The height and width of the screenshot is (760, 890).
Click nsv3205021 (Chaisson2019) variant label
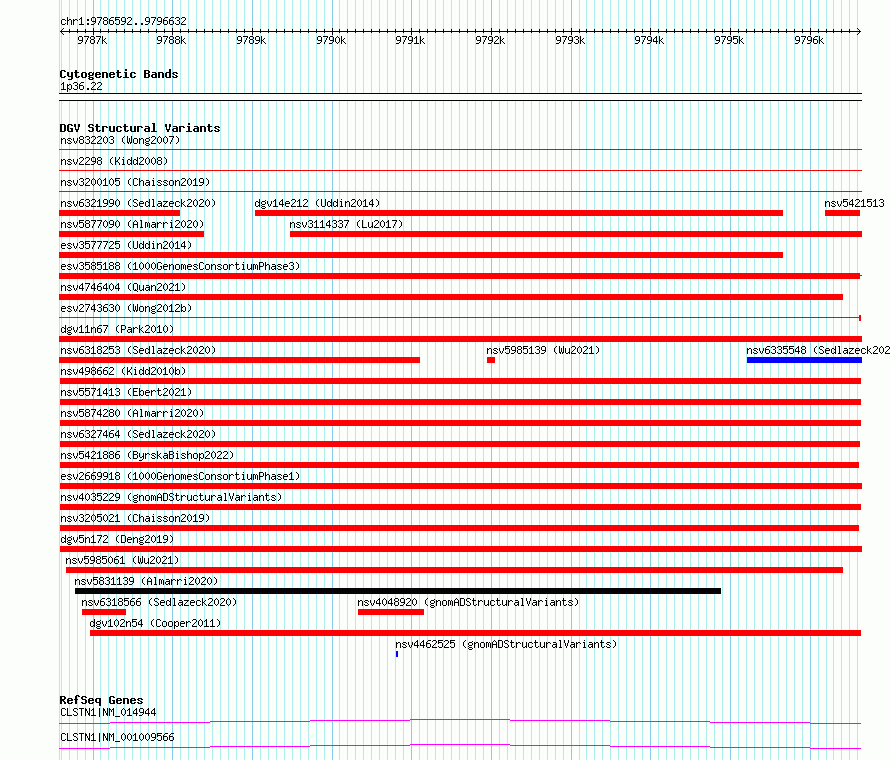coord(135,518)
